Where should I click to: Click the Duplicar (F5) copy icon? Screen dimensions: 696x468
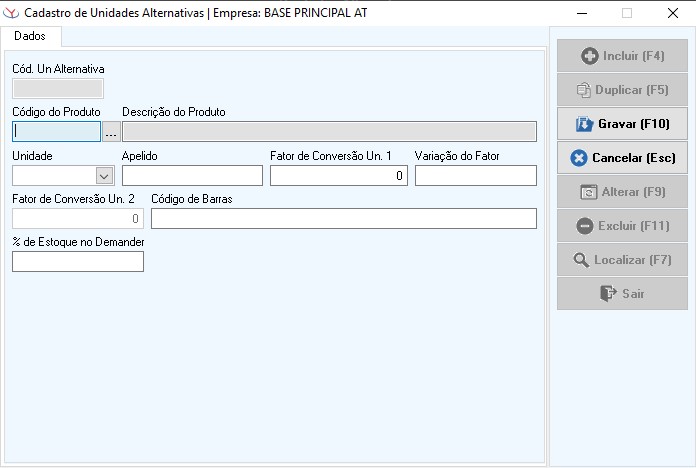[x=584, y=90]
